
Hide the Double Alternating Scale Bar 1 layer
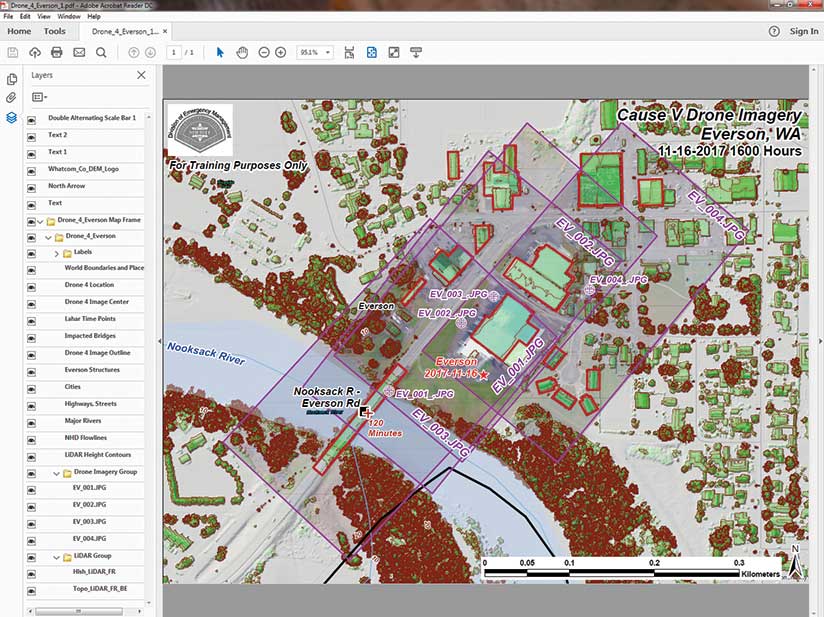tap(32, 119)
